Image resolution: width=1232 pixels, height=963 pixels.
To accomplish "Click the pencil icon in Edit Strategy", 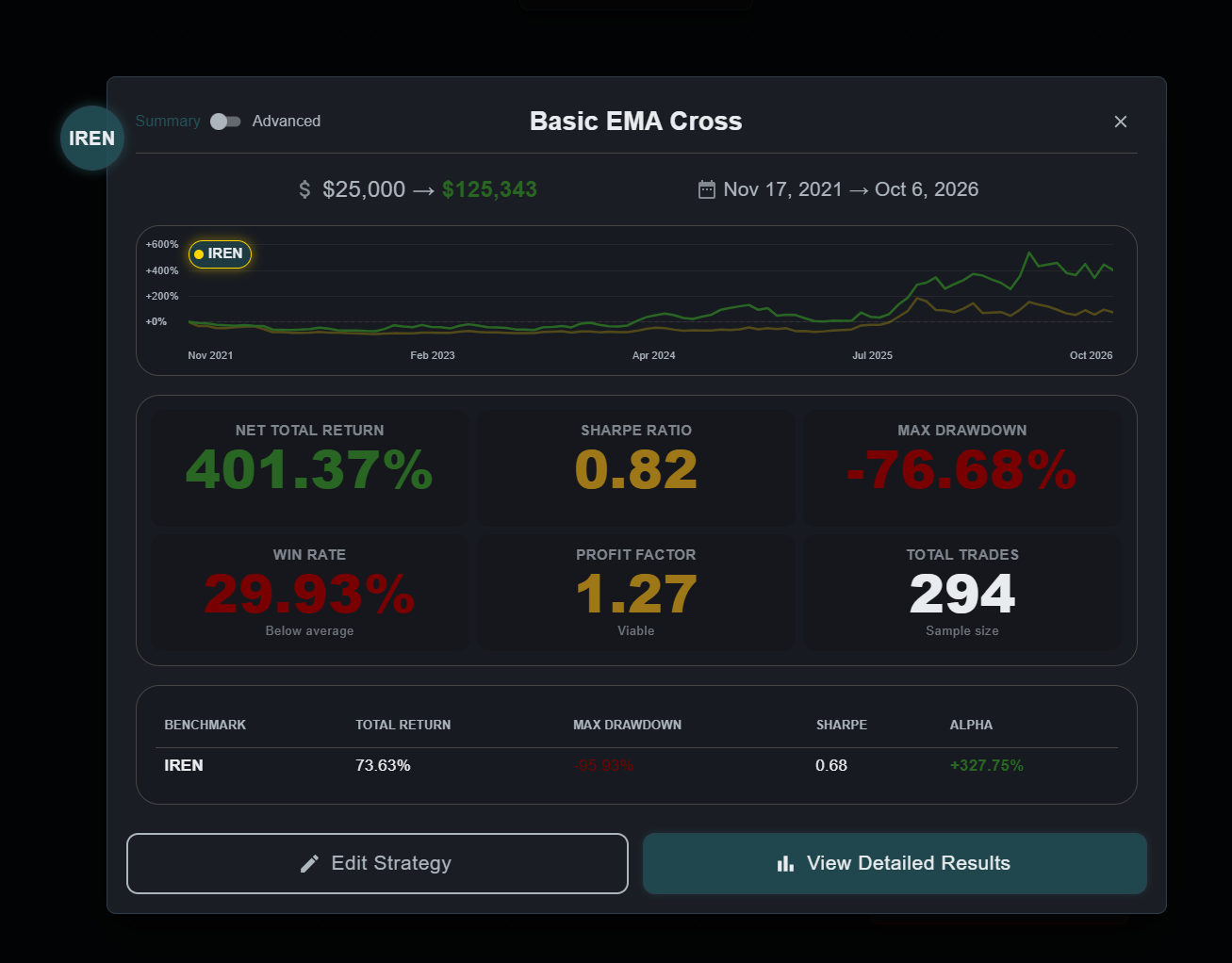I will coord(309,864).
